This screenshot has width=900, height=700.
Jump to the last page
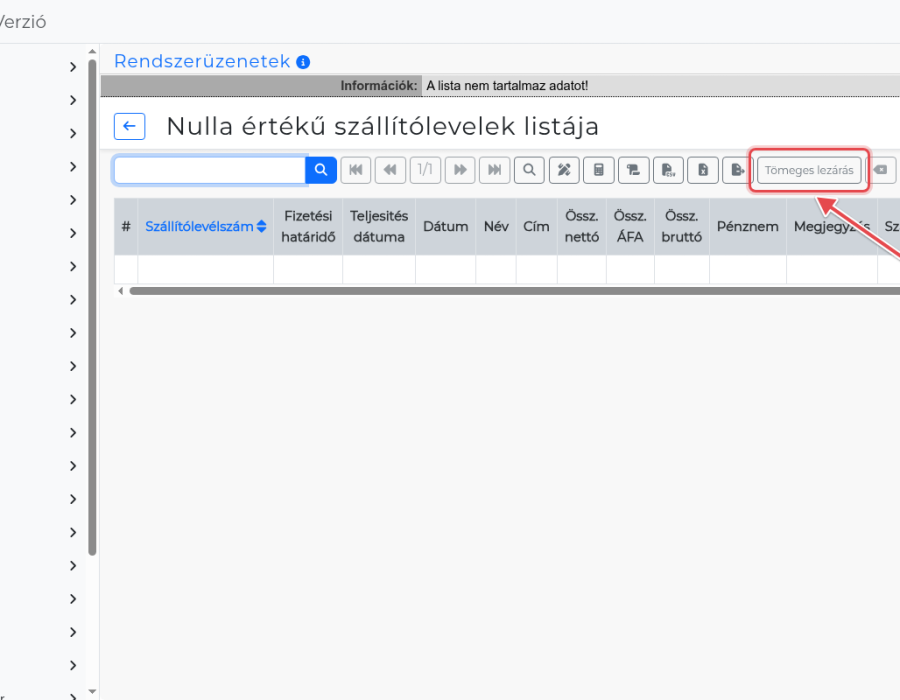click(495, 170)
